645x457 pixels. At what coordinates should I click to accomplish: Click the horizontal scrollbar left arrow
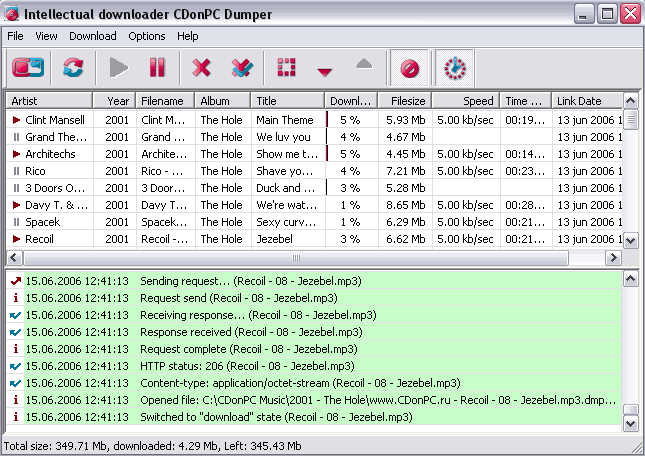(14, 258)
